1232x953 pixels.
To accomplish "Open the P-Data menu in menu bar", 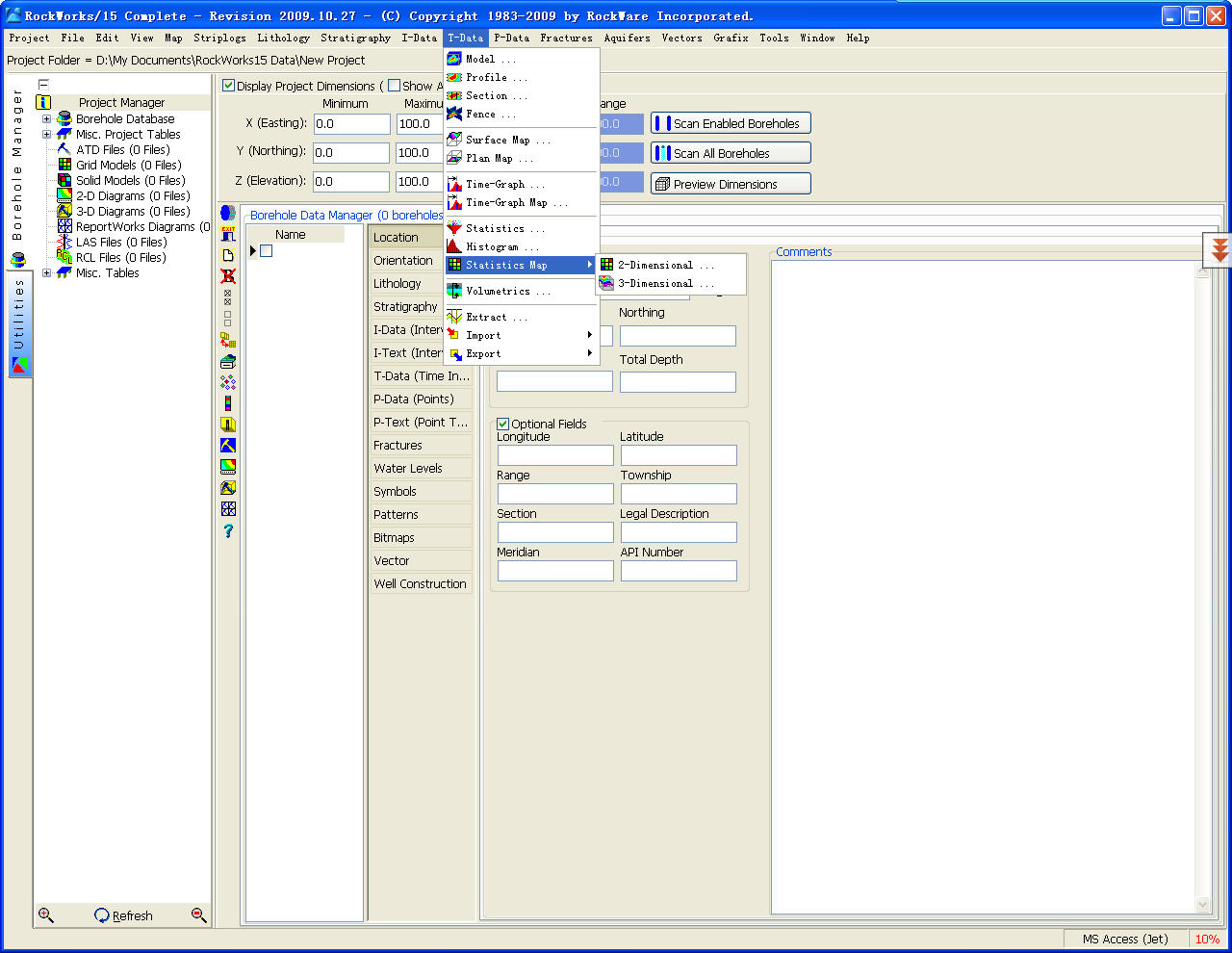I will coord(511,38).
